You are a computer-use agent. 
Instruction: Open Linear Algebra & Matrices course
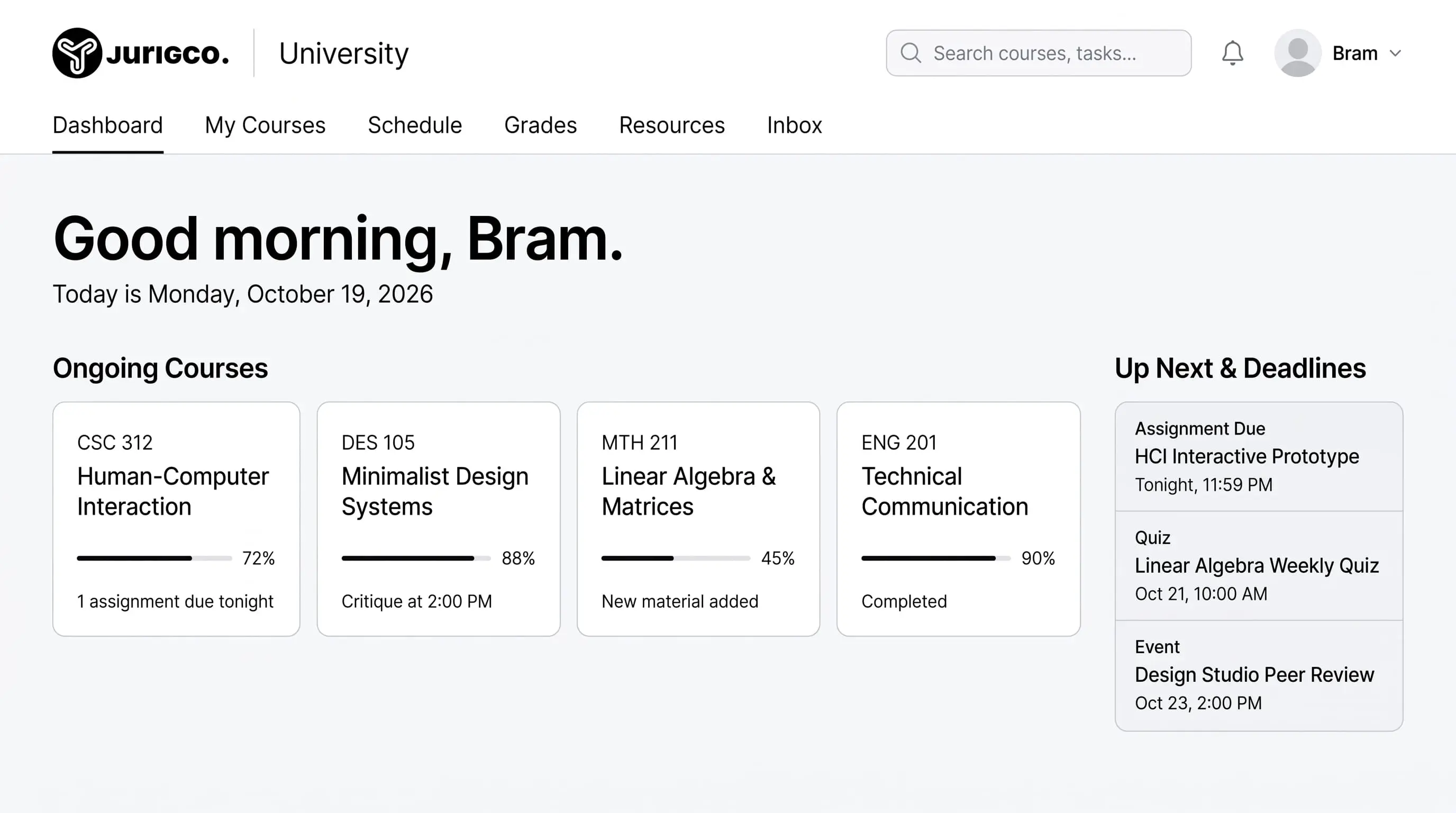click(x=698, y=519)
